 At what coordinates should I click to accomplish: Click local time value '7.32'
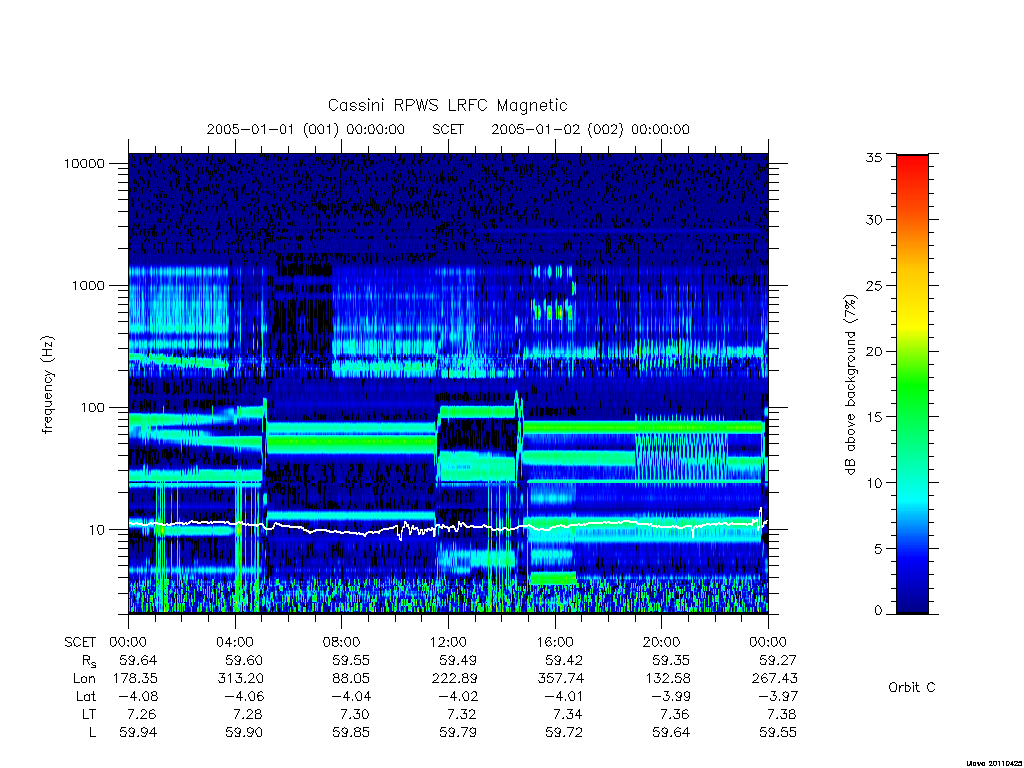[x=462, y=714]
